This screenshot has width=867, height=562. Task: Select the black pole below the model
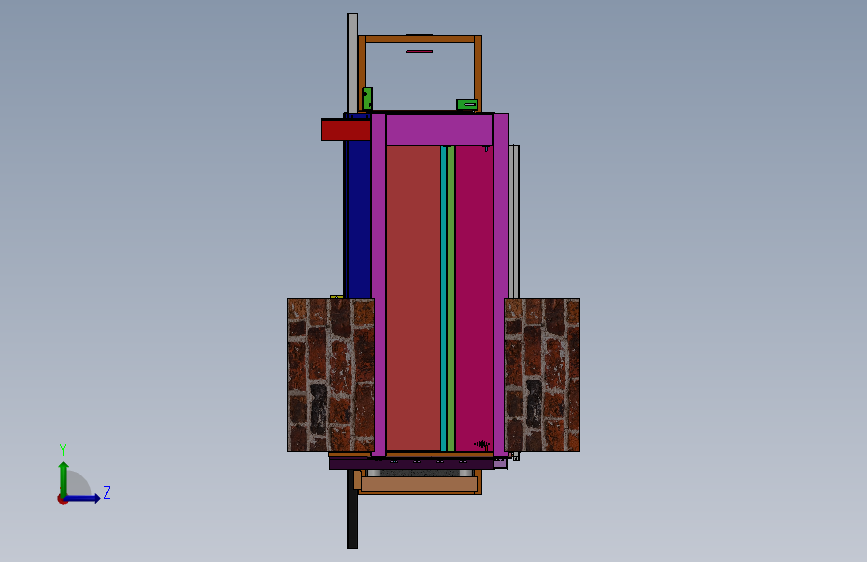coord(352,509)
